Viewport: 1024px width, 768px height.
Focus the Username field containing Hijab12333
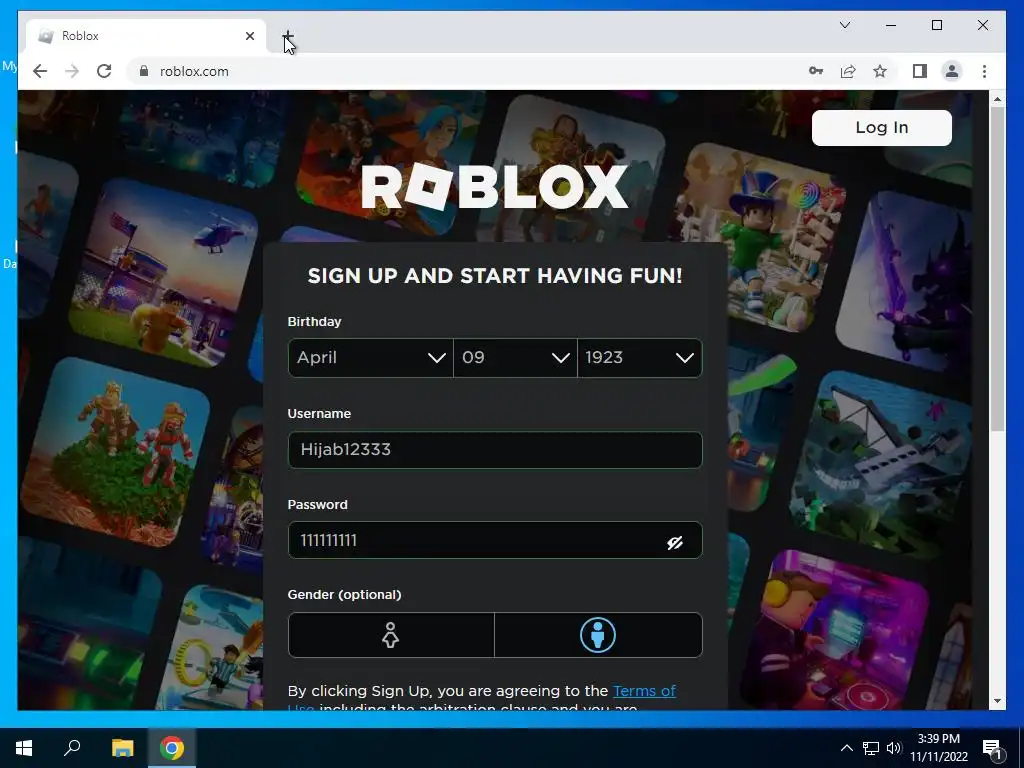point(495,449)
